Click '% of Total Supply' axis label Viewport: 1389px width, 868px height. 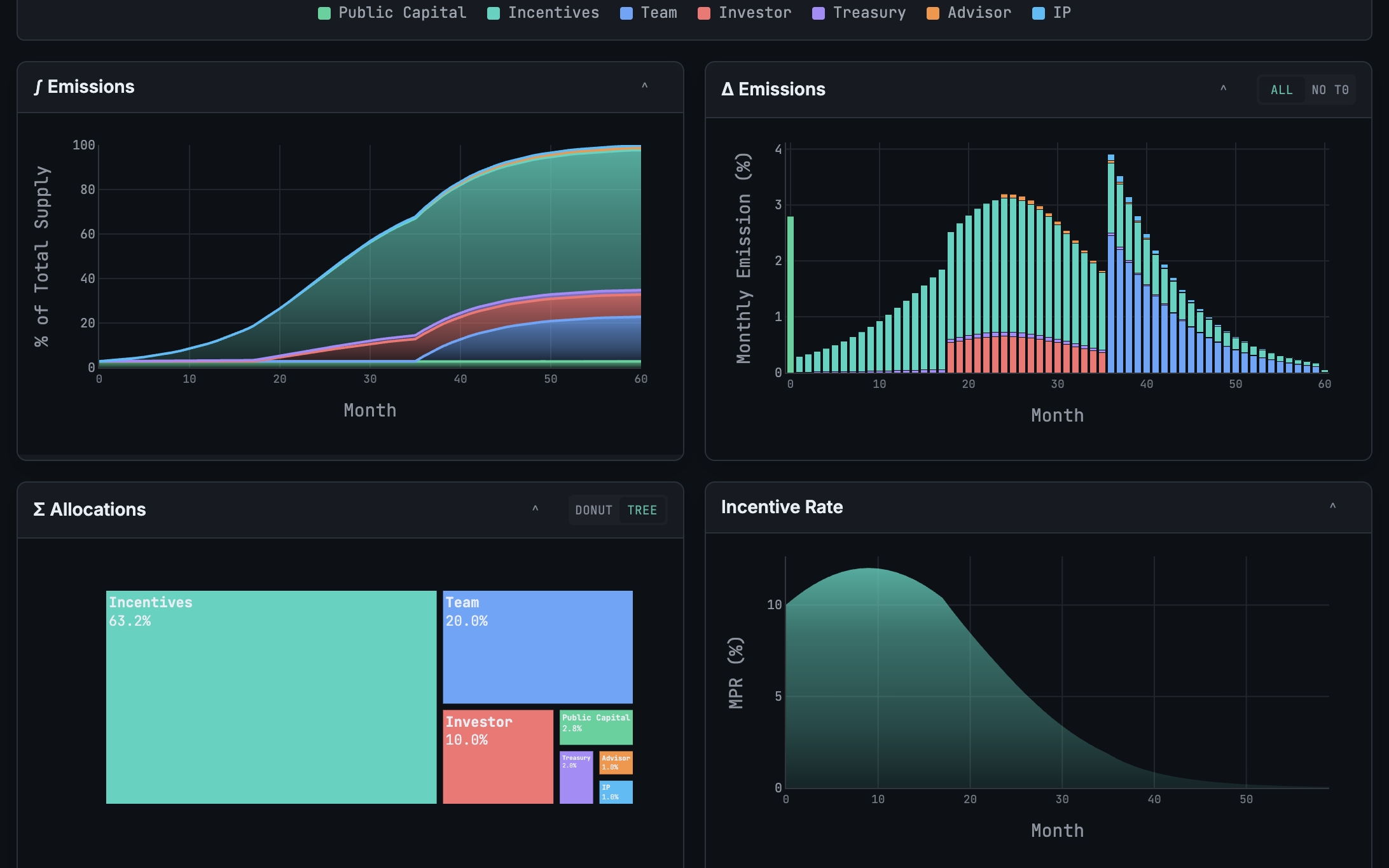tap(41, 256)
